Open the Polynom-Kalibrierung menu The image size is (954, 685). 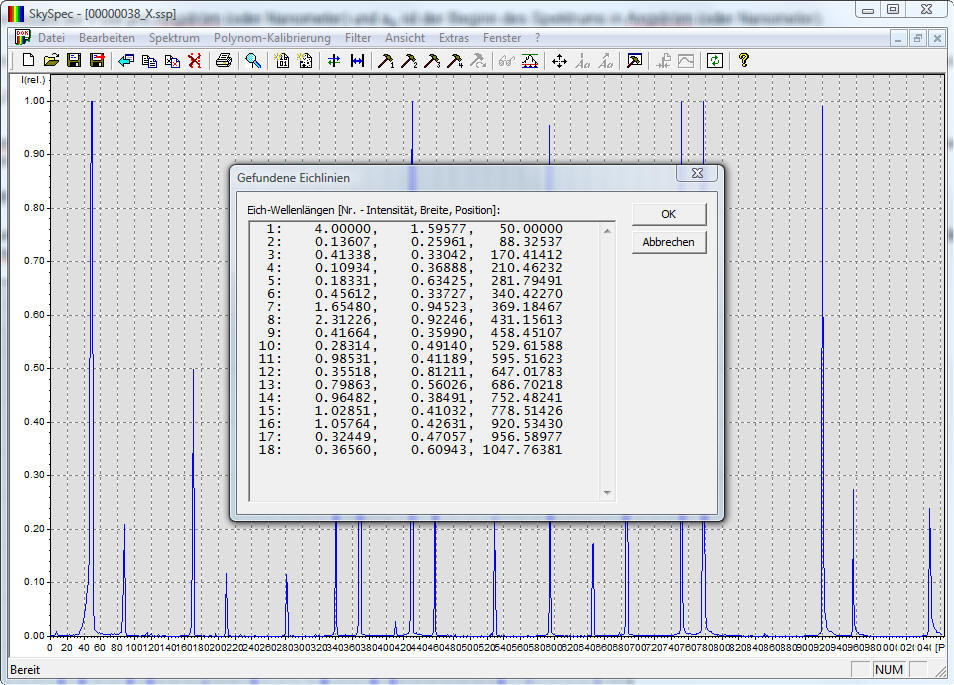(272, 38)
